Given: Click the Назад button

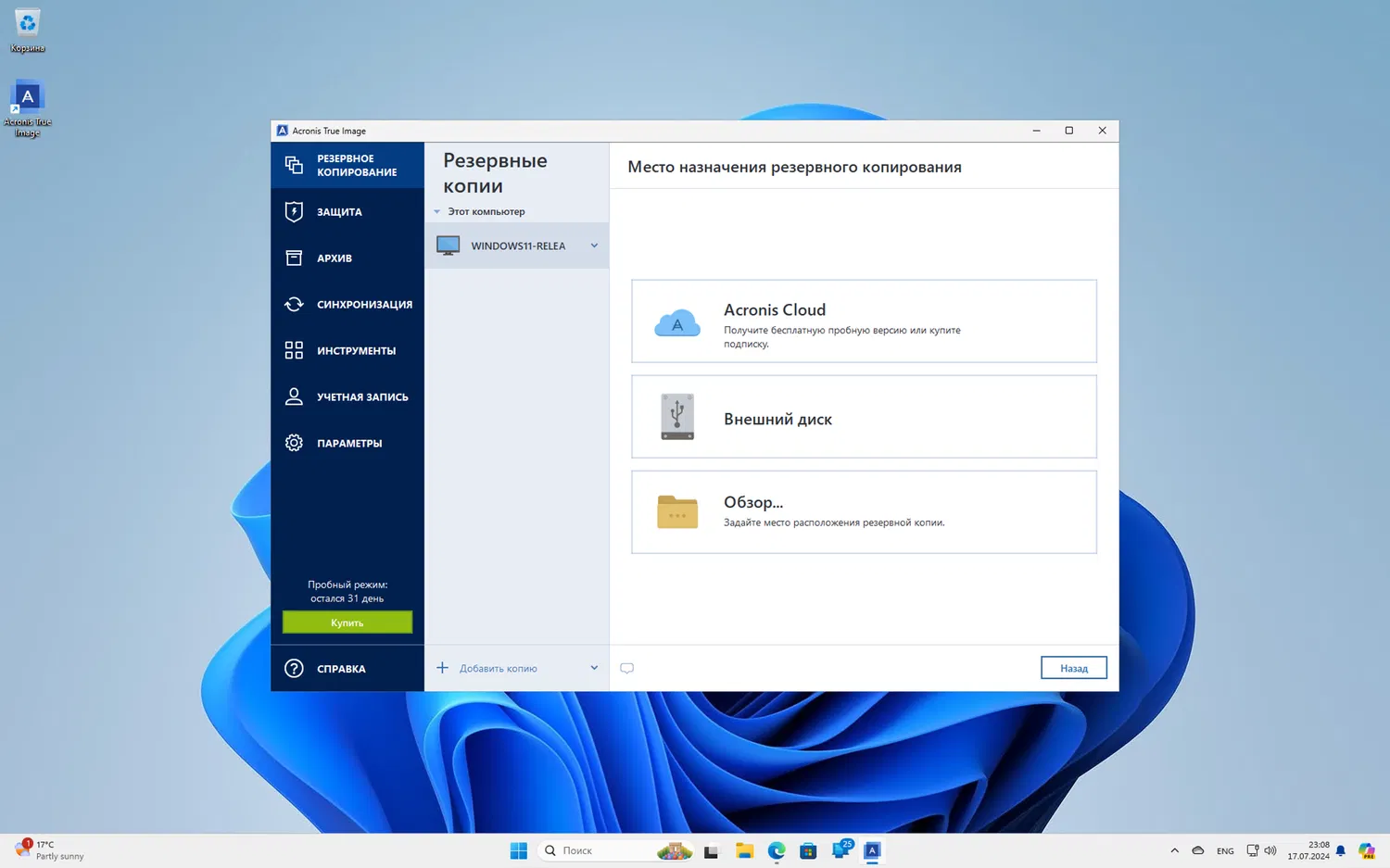Looking at the screenshot, I should pos(1073,668).
